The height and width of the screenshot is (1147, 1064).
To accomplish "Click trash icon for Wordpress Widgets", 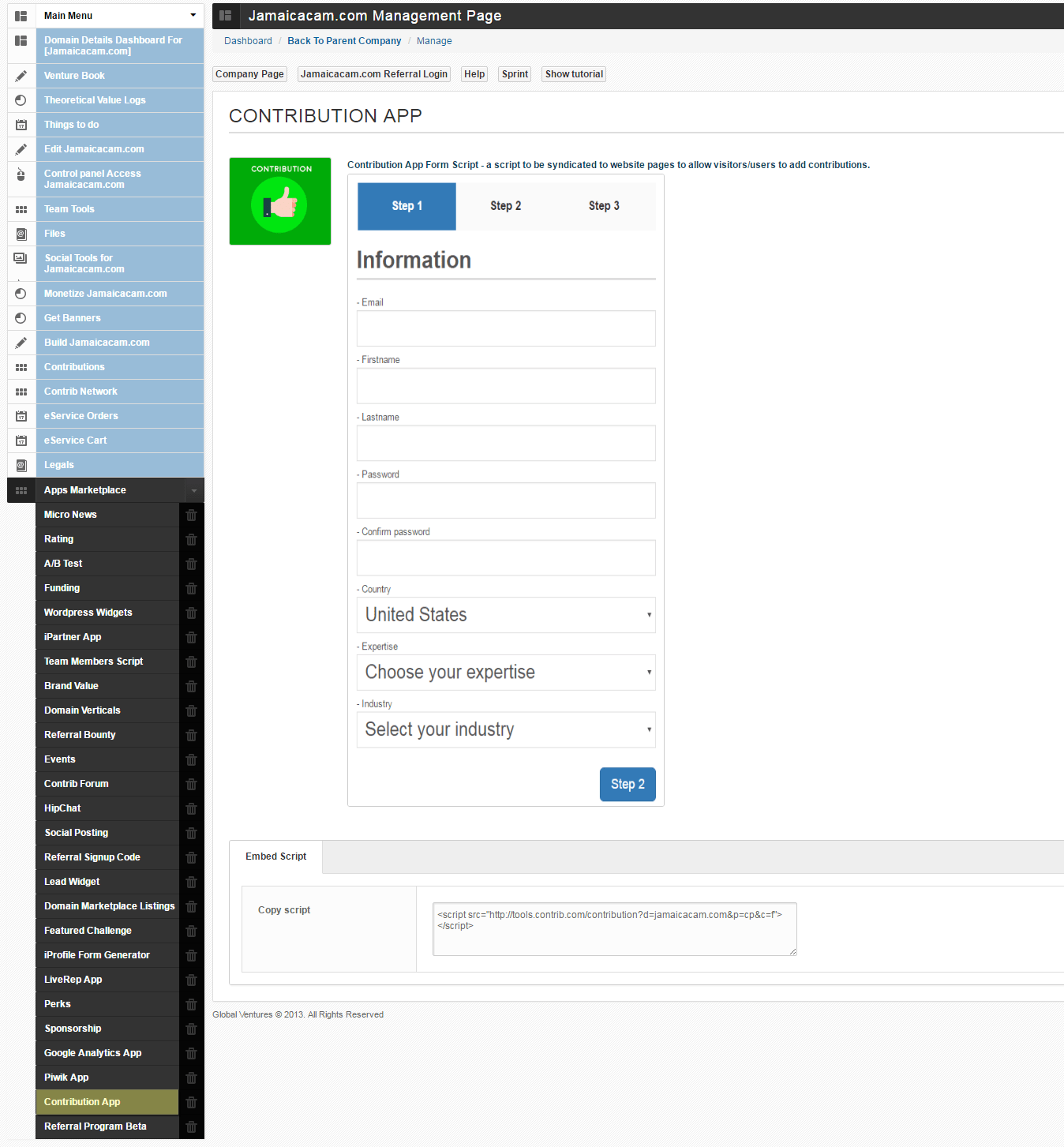I will pos(191,613).
